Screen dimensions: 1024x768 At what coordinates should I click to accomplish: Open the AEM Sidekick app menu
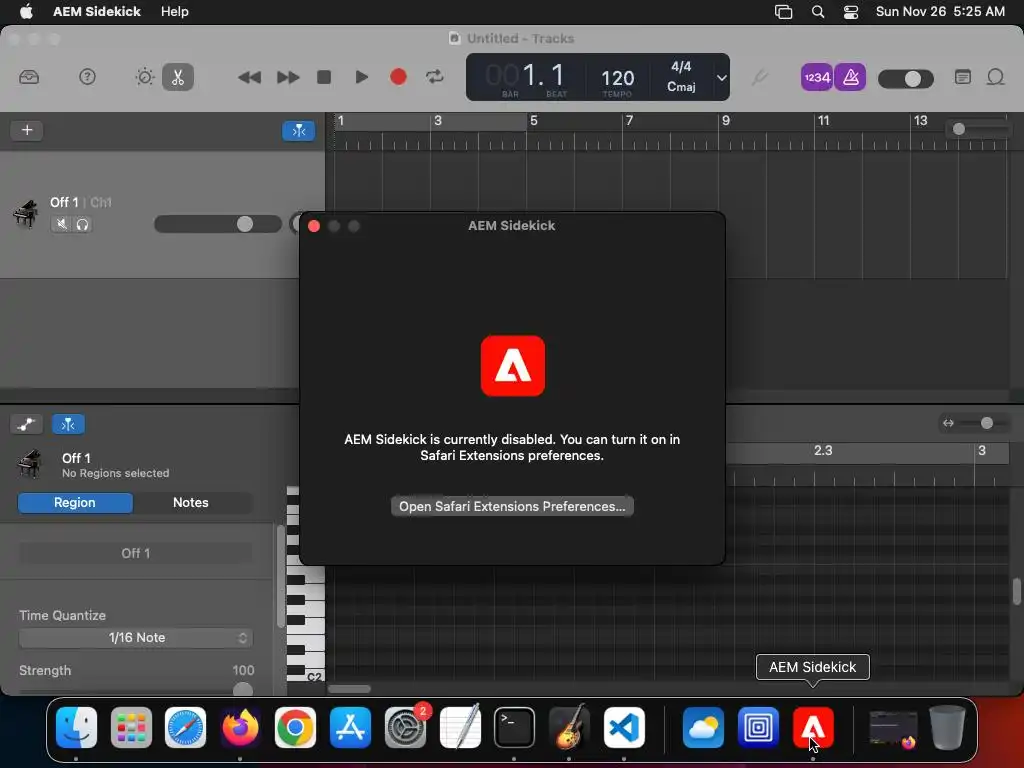coord(97,11)
